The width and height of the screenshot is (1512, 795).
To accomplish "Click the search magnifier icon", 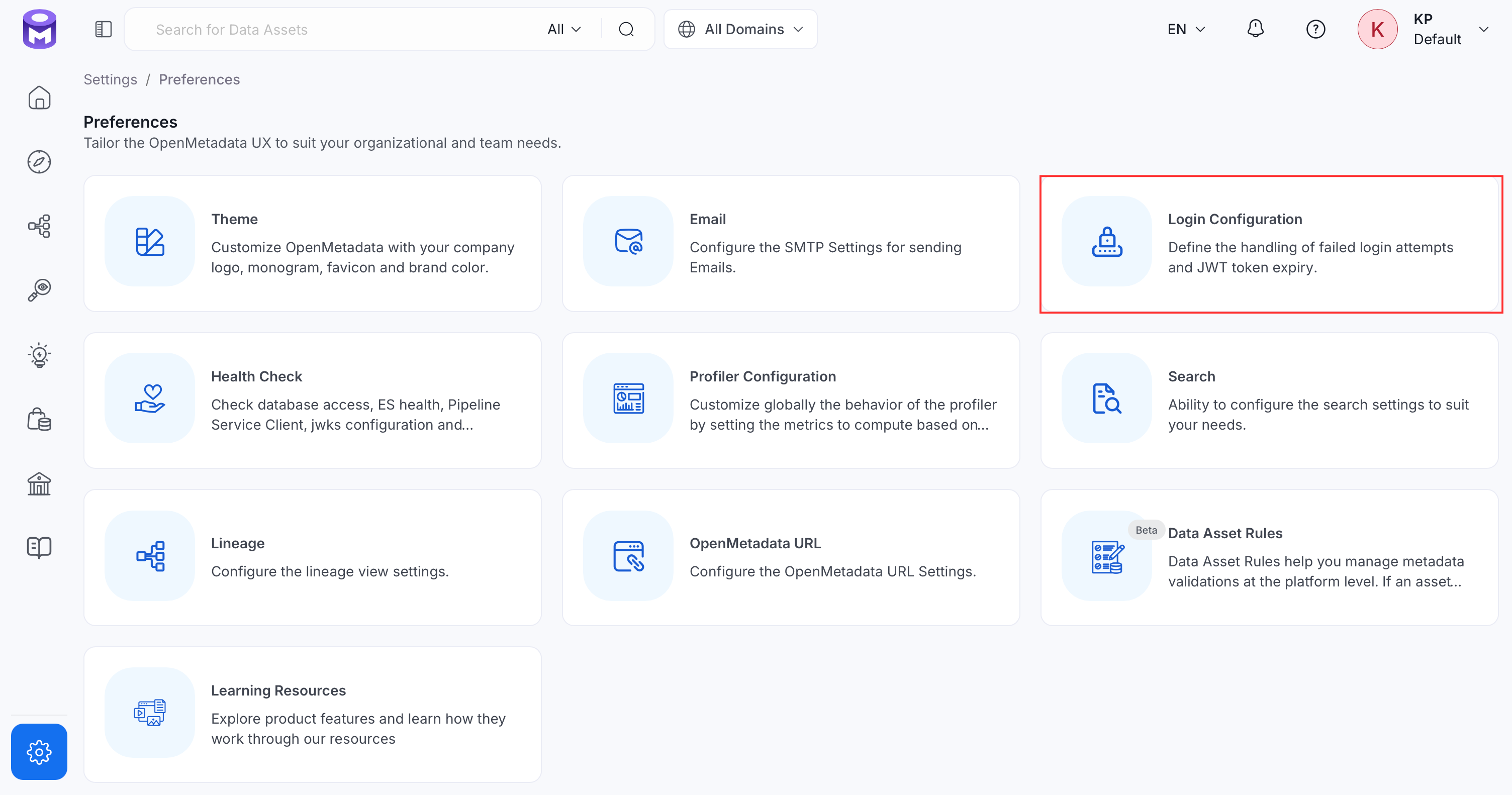I will pos(626,29).
